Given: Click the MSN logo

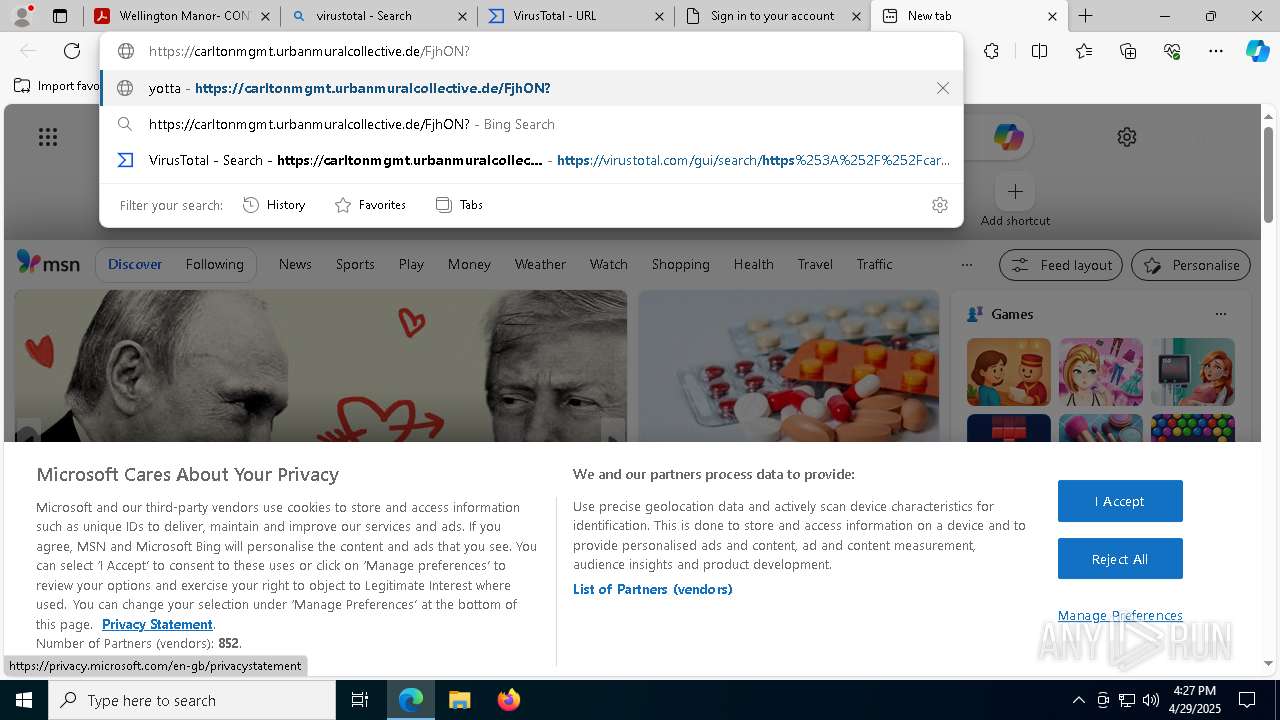Looking at the screenshot, I should (48, 263).
